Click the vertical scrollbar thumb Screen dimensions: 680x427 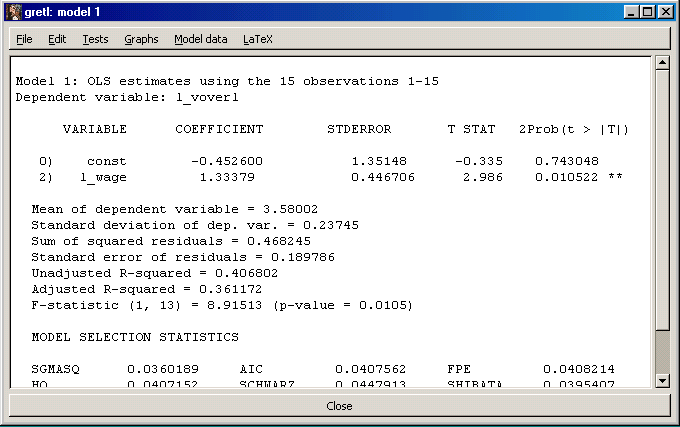click(661, 200)
